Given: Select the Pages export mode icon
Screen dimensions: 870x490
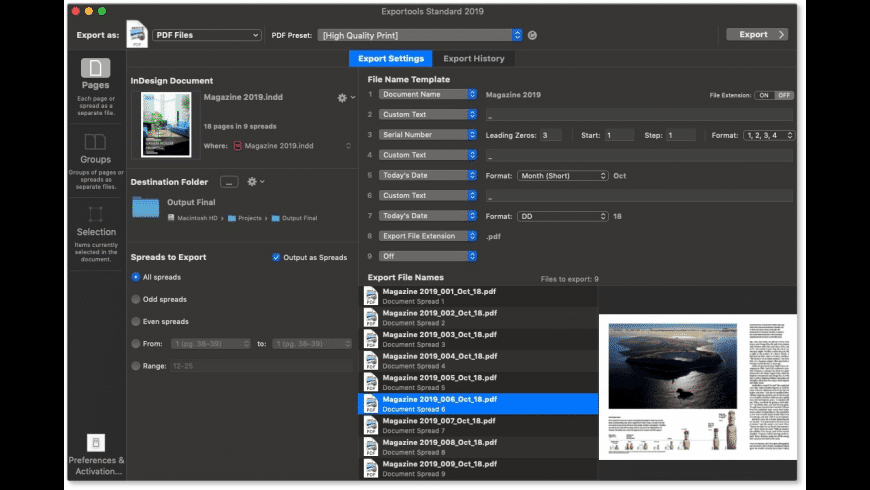Looking at the screenshot, I should (95, 68).
